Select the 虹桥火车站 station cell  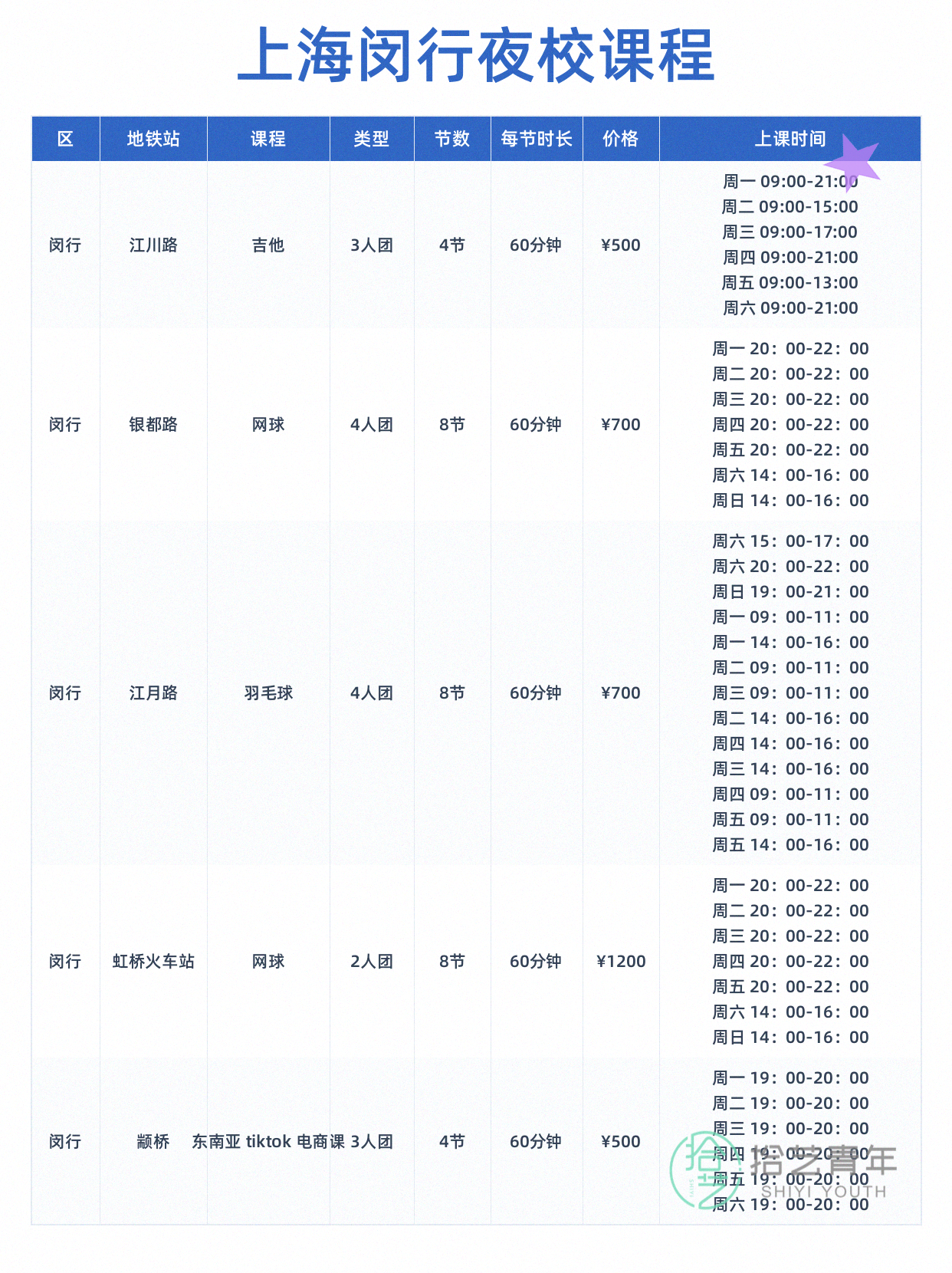click(153, 962)
